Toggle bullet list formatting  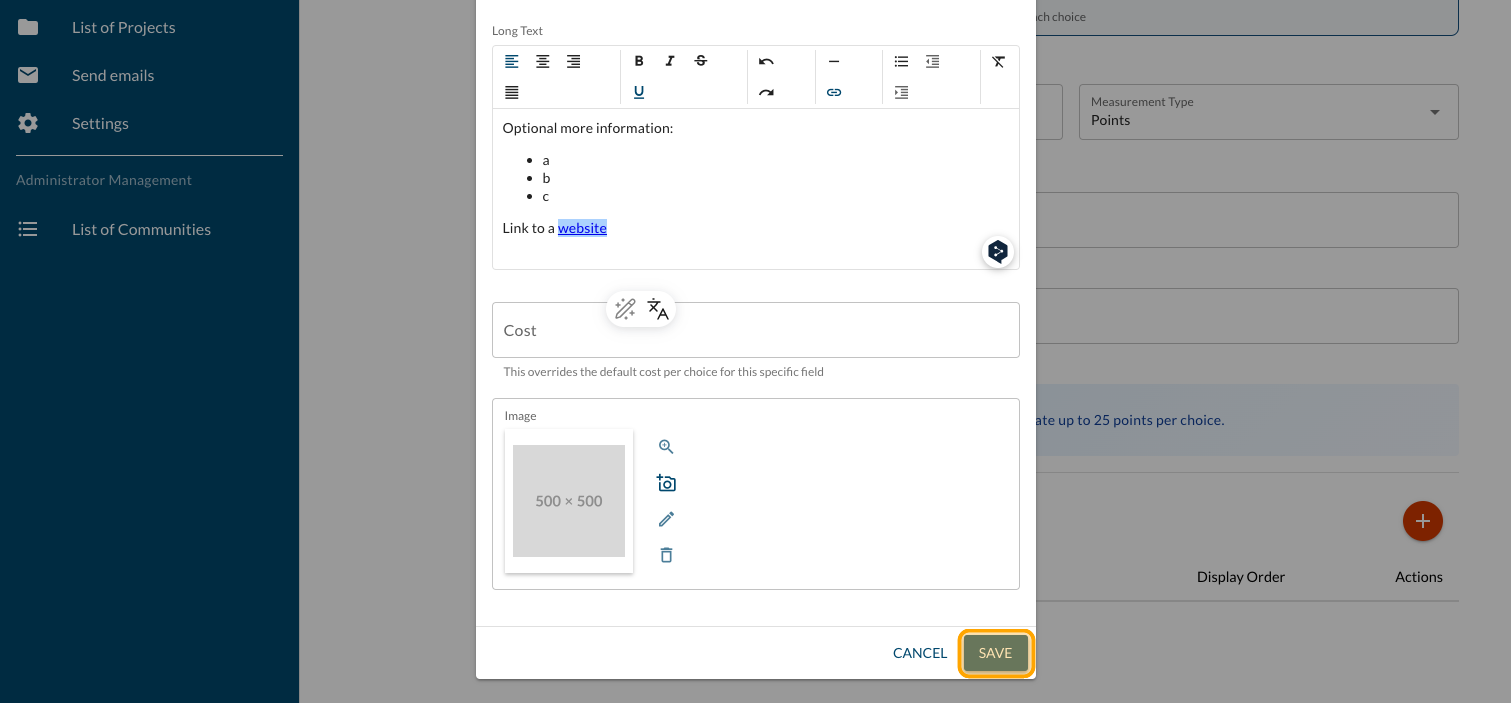[901, 62]
